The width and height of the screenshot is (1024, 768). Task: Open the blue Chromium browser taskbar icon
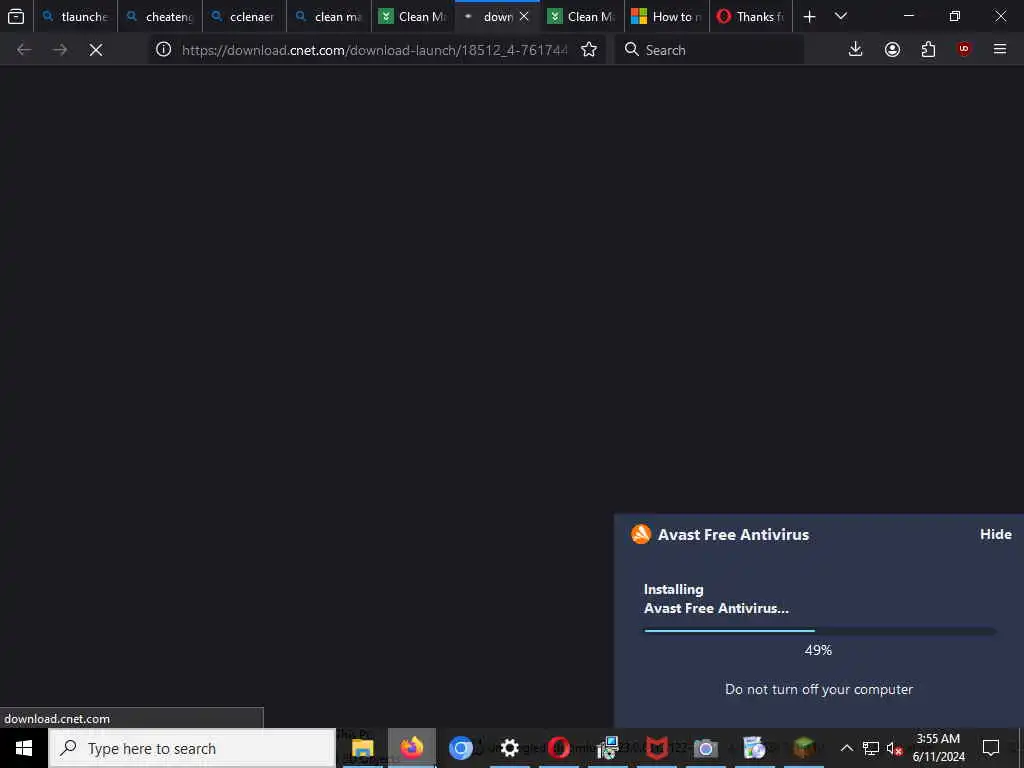pyautogui.click(x=460, y=748)
